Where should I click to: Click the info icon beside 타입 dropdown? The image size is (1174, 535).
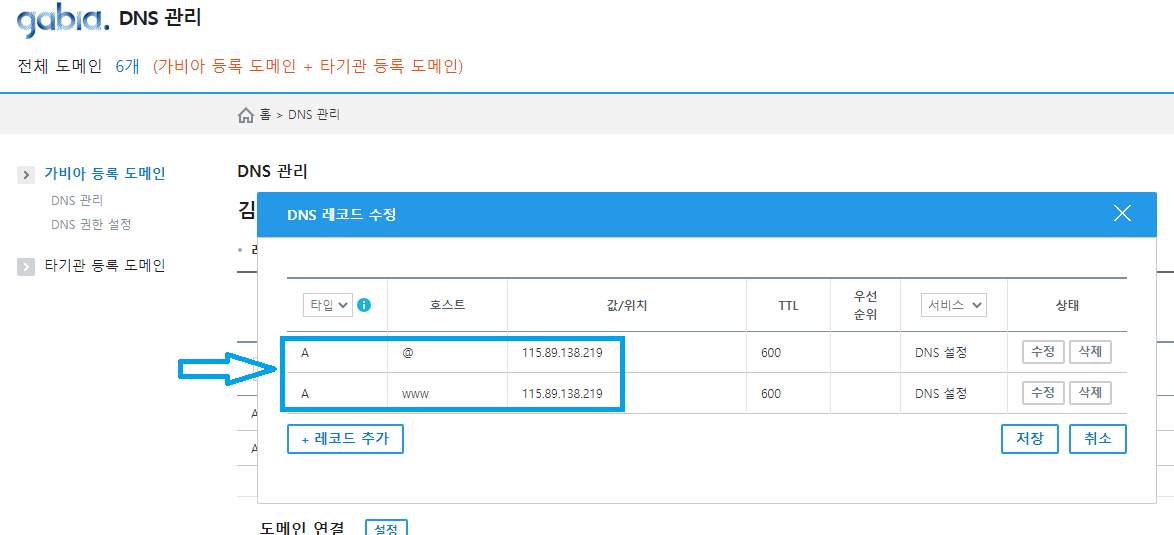point(364,305)
